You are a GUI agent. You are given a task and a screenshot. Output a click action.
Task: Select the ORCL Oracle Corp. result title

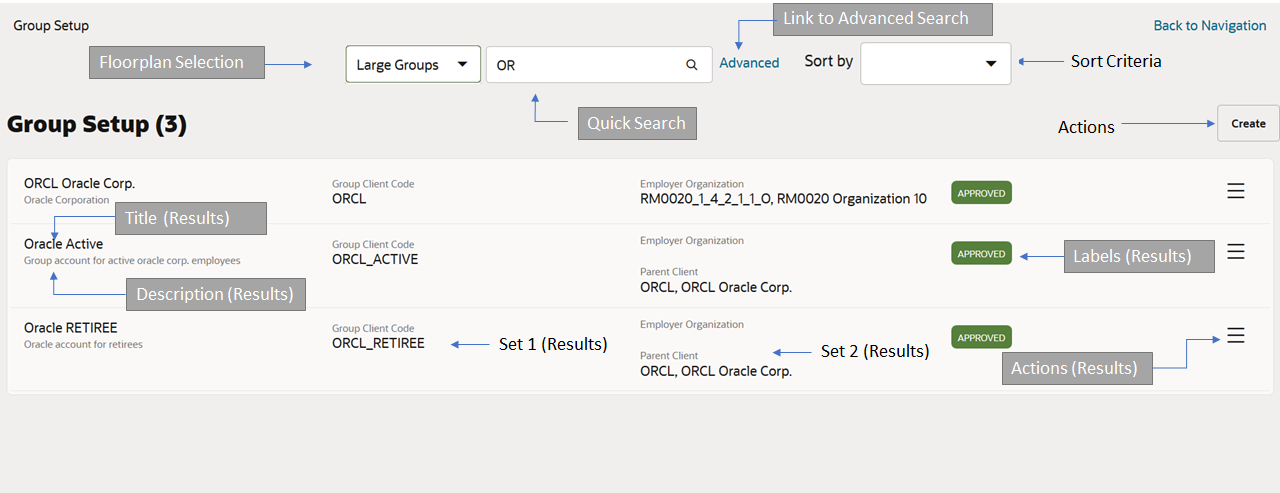[x=79, y=183]
